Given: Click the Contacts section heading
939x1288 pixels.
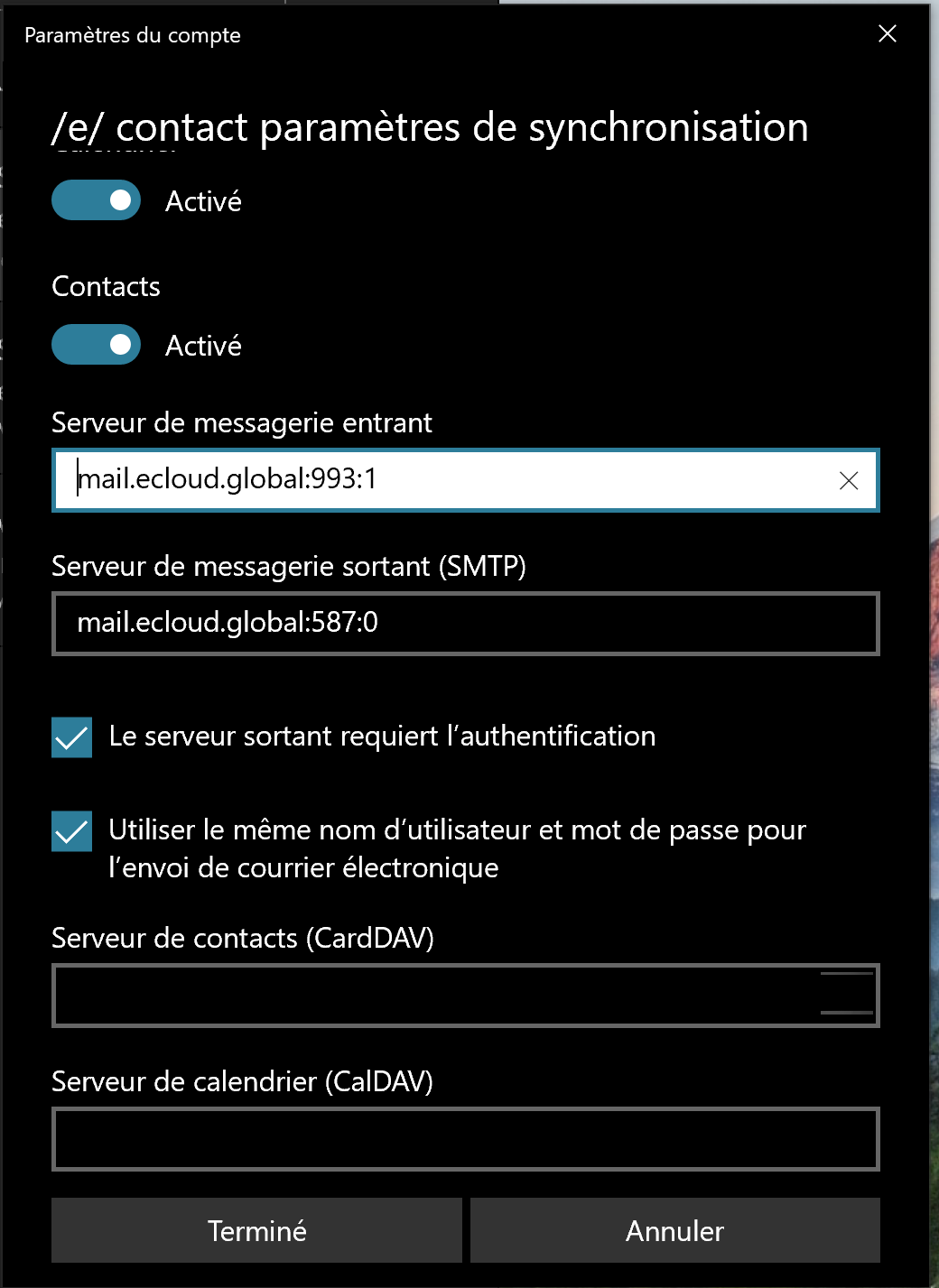Looking at the screenshot, I should pos(106,286).
